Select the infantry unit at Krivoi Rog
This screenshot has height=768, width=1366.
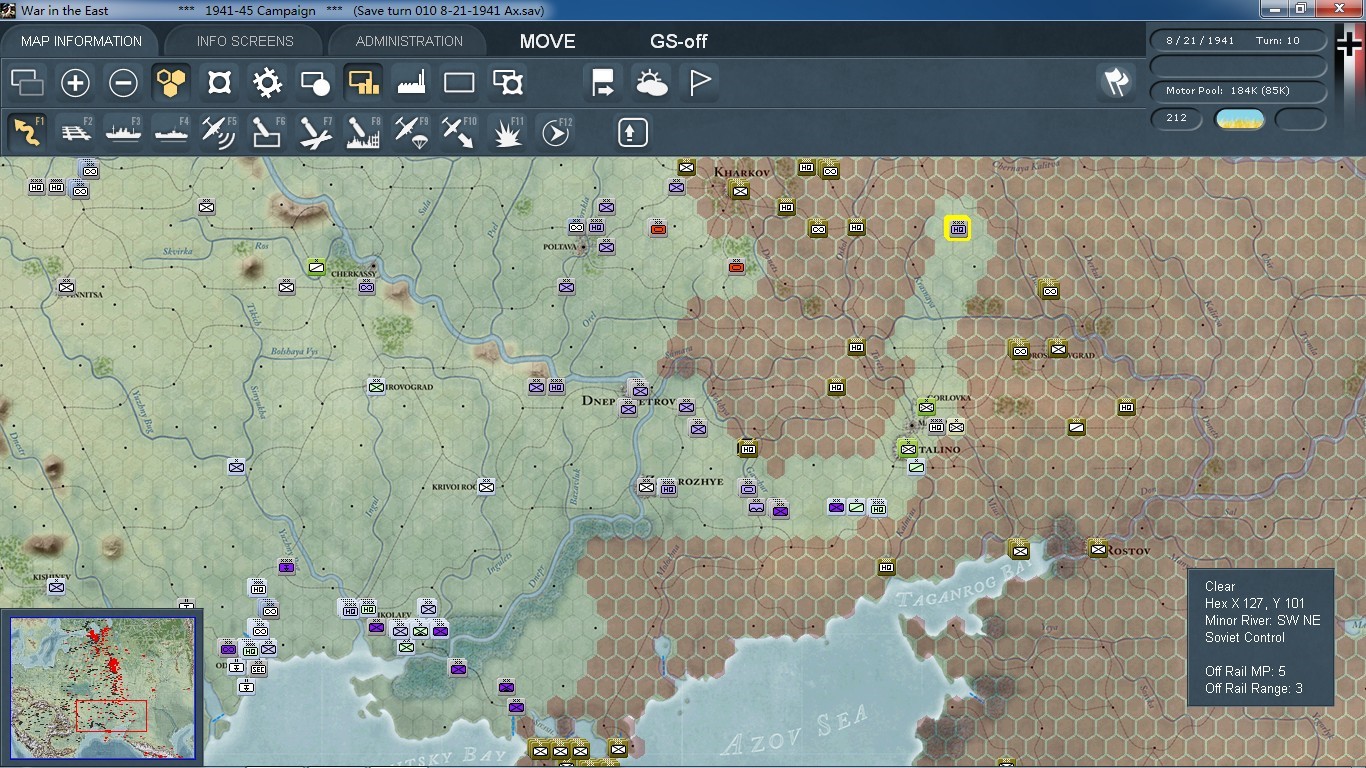pyautogui.click(x=486, y=487)
